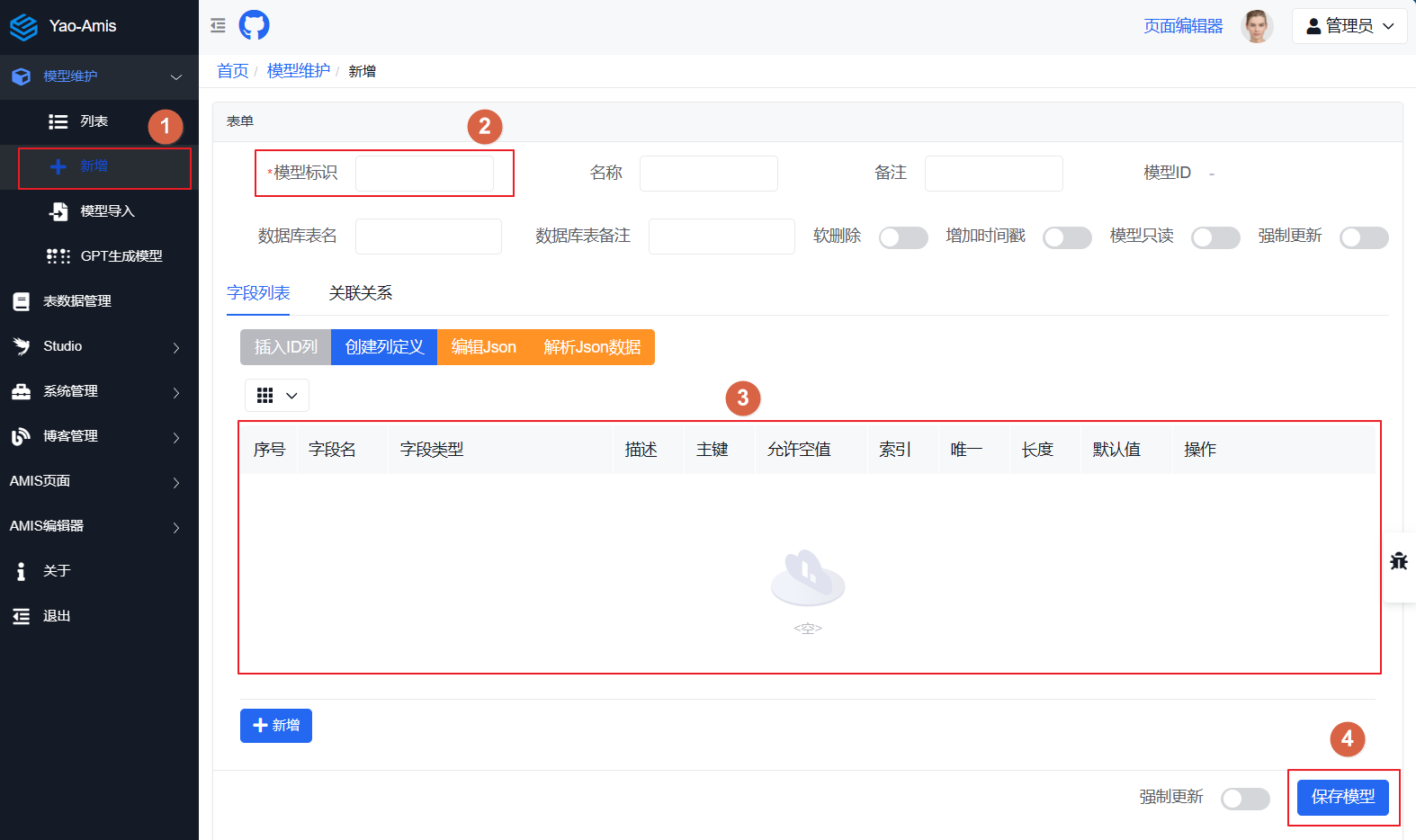The image size is (1416, 840).
Task: Open the 管理员 user dropdown
Action: tap(1349, 26)
